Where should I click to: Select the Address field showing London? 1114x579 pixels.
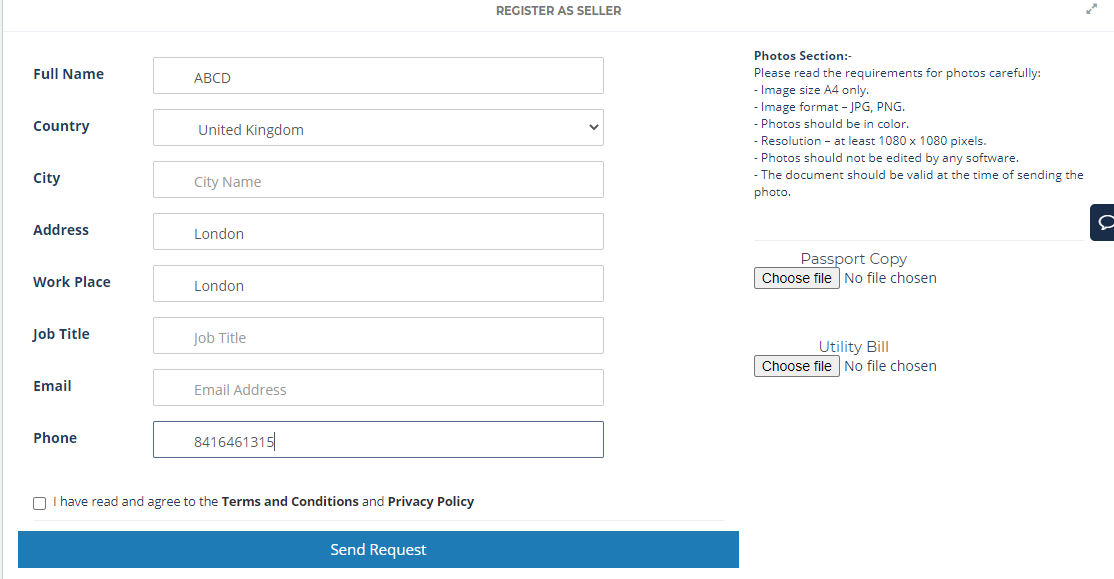click(378, 232)
